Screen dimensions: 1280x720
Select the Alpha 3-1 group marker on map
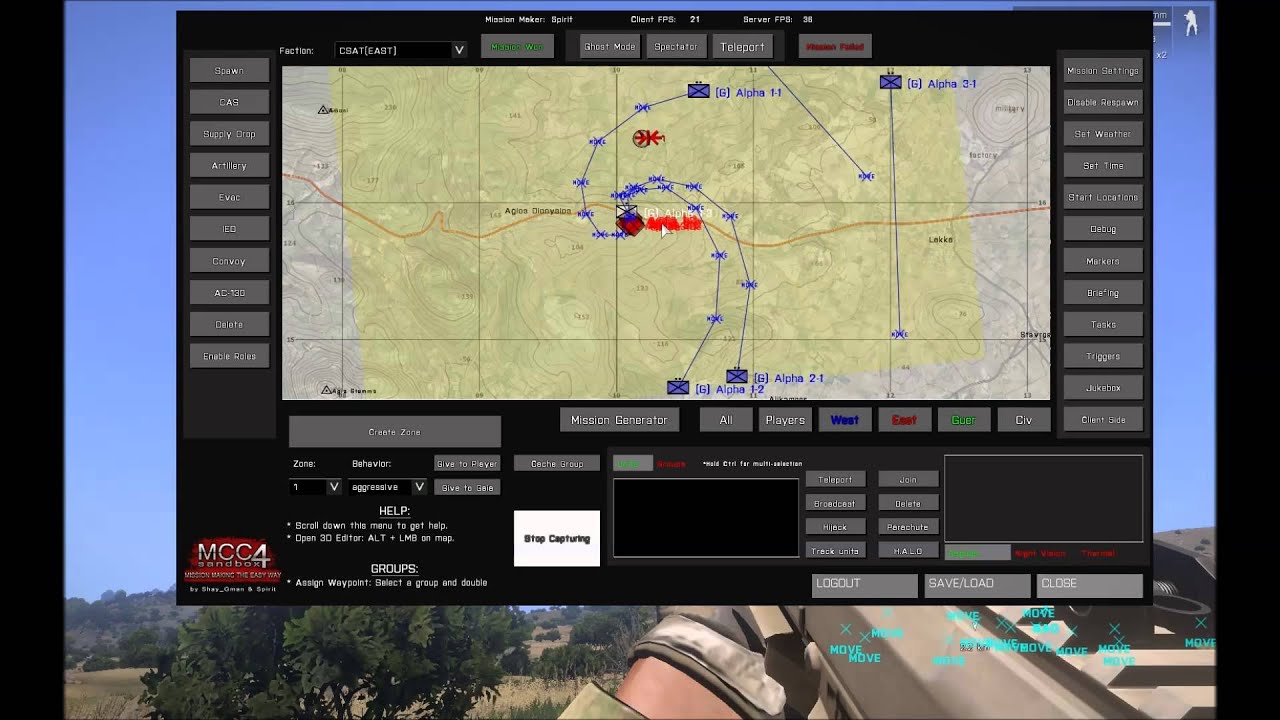point(890,82)
